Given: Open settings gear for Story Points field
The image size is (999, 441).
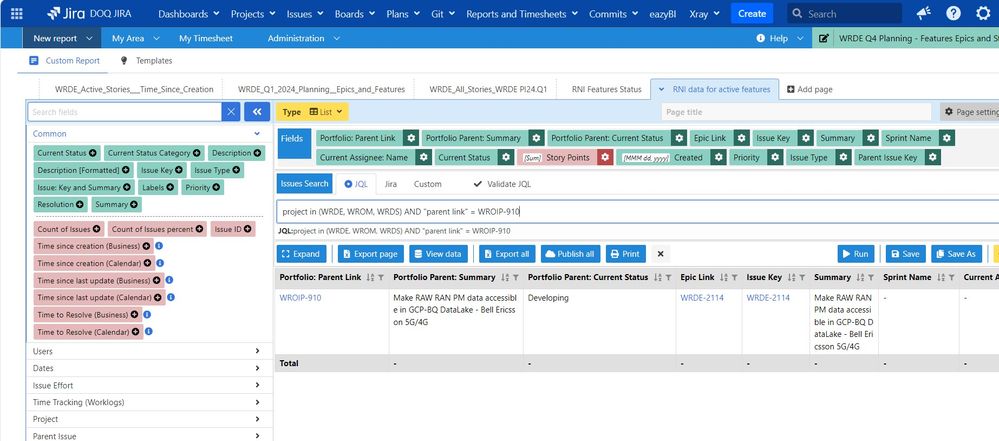Looking at the screenshot, I should 605,157.
